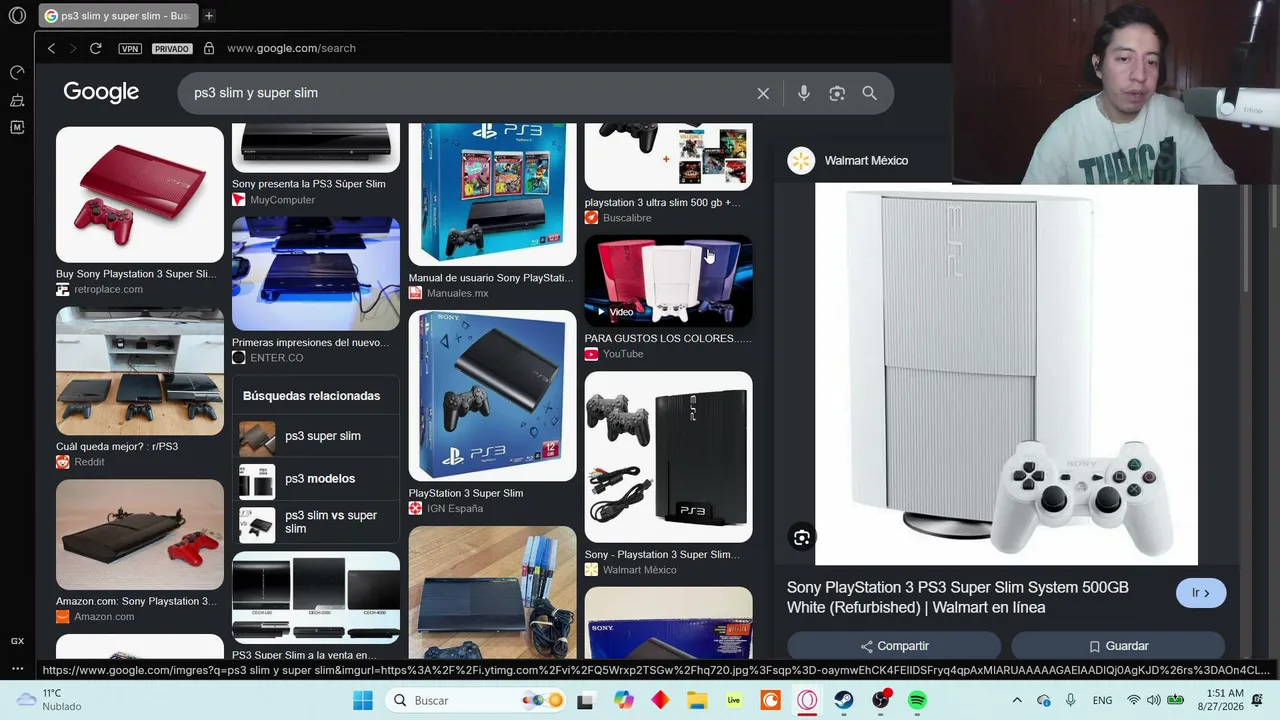Go to Google home via logo
The width and height of the screenshot is (1280, 720).
[x=101, y=92]
